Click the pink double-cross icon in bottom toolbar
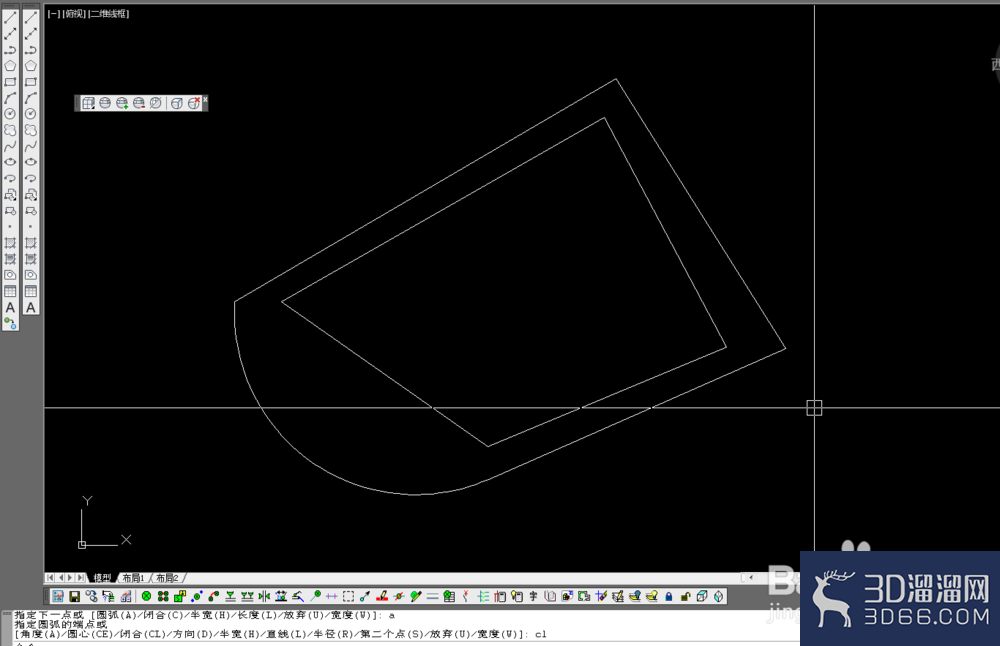This screenshot has height=646, width=1000. [332, 596]
